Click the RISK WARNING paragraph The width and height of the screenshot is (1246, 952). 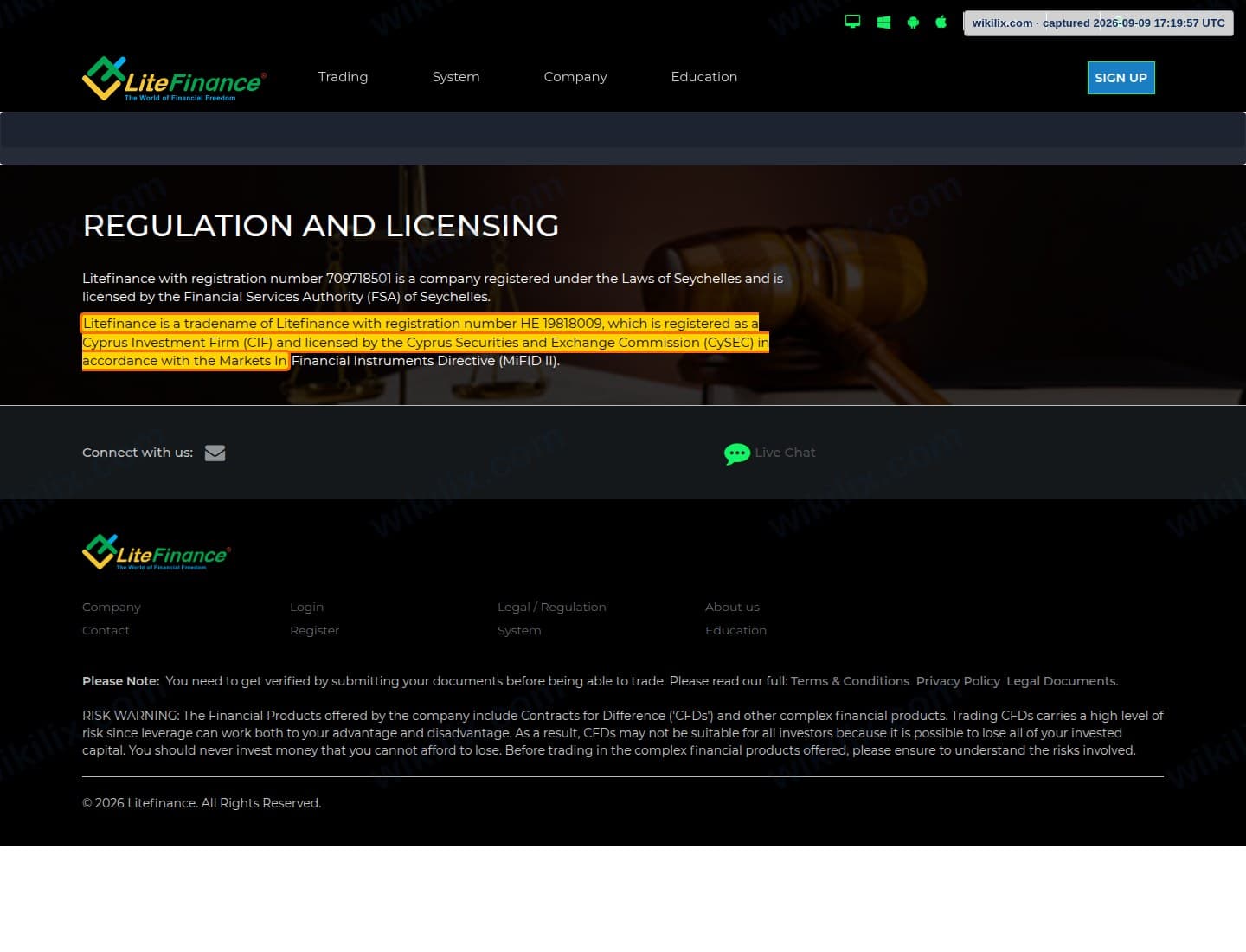[x=622, y=733]
